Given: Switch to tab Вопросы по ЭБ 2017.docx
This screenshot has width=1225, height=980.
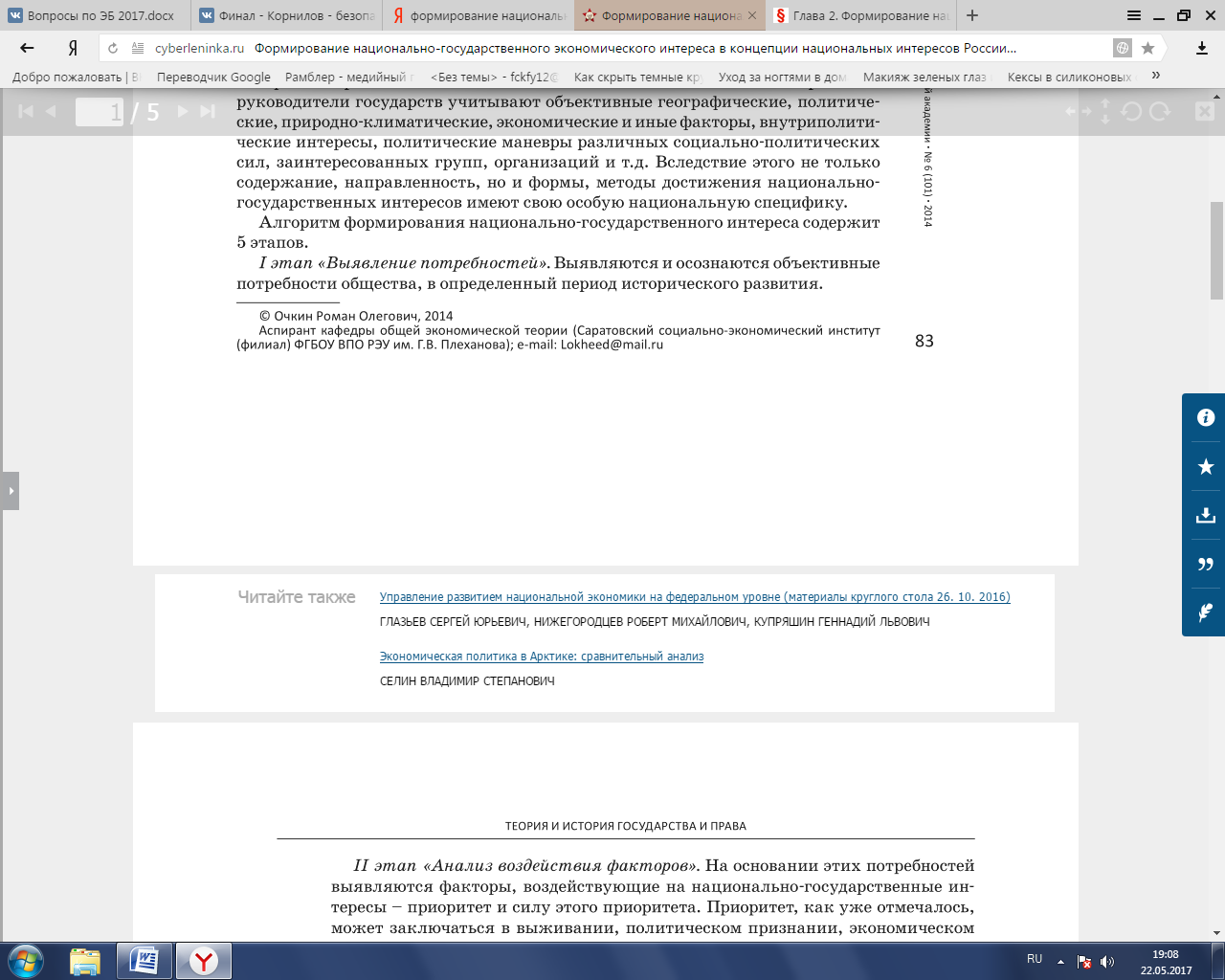Looking at the screenshot, I should coord(95,15).
